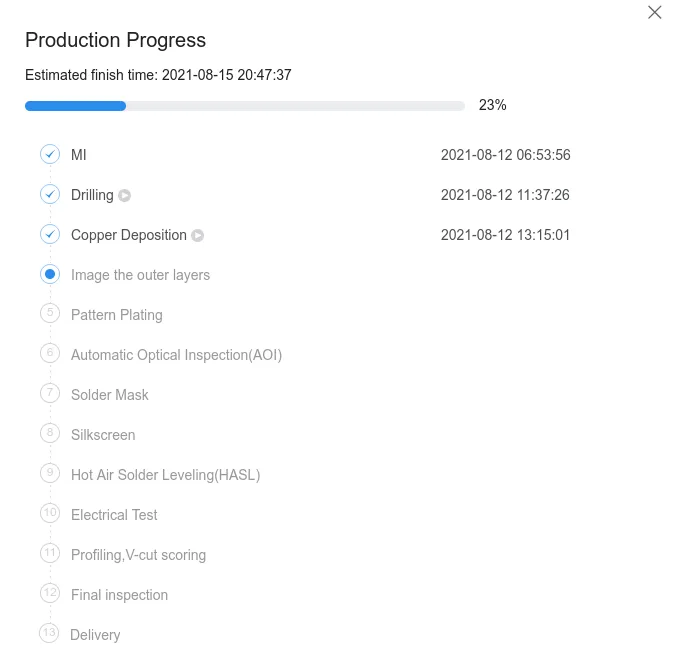Viewport: 679px width, 652px height.
Task: Select the Electrical Test step label
Action: (x=114, y=515)
